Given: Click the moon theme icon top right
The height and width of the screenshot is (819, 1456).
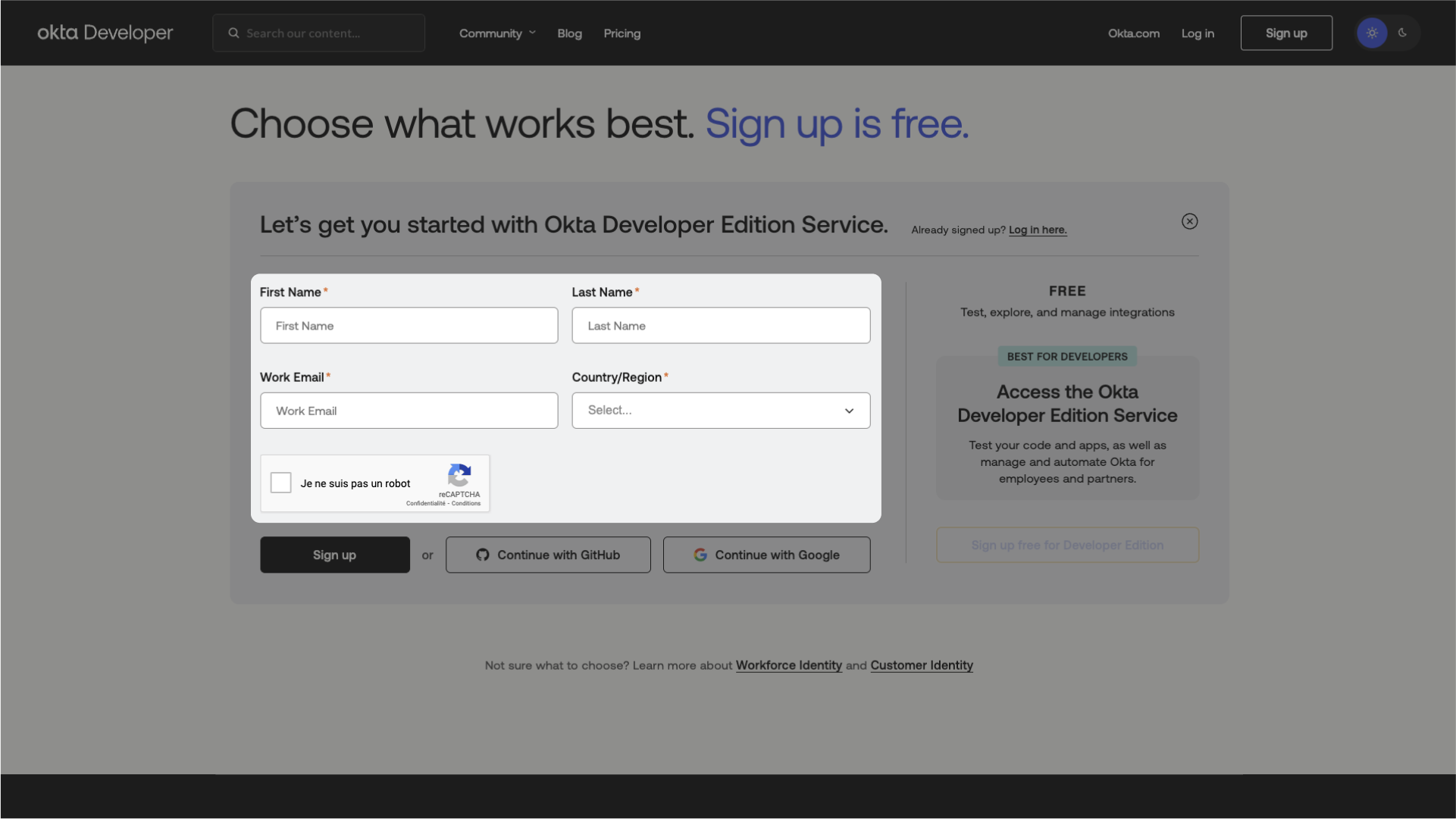Looking at the screenshot, I should coord(1402,33).
